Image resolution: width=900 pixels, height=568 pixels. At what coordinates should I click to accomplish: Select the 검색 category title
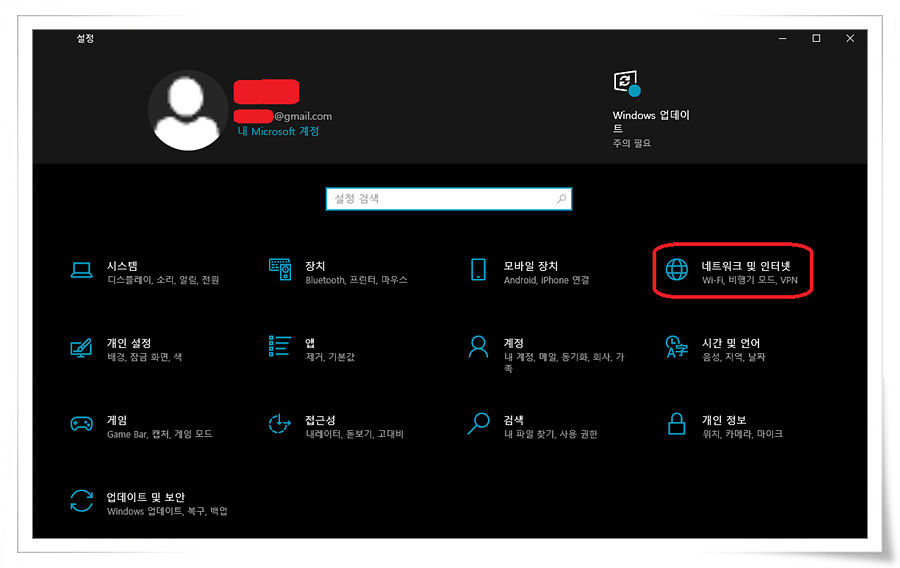[514, 421]
